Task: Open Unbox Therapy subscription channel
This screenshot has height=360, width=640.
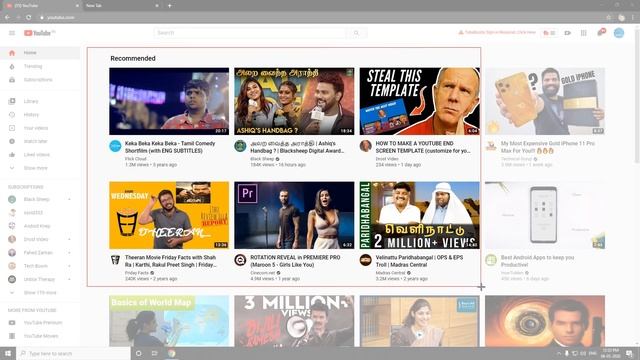Action: click(40, 279)
